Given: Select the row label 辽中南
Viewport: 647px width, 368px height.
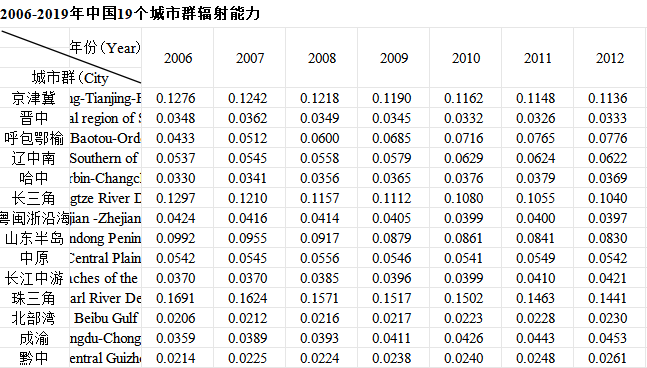Looking at the screenshot, I should click(33, 158).
